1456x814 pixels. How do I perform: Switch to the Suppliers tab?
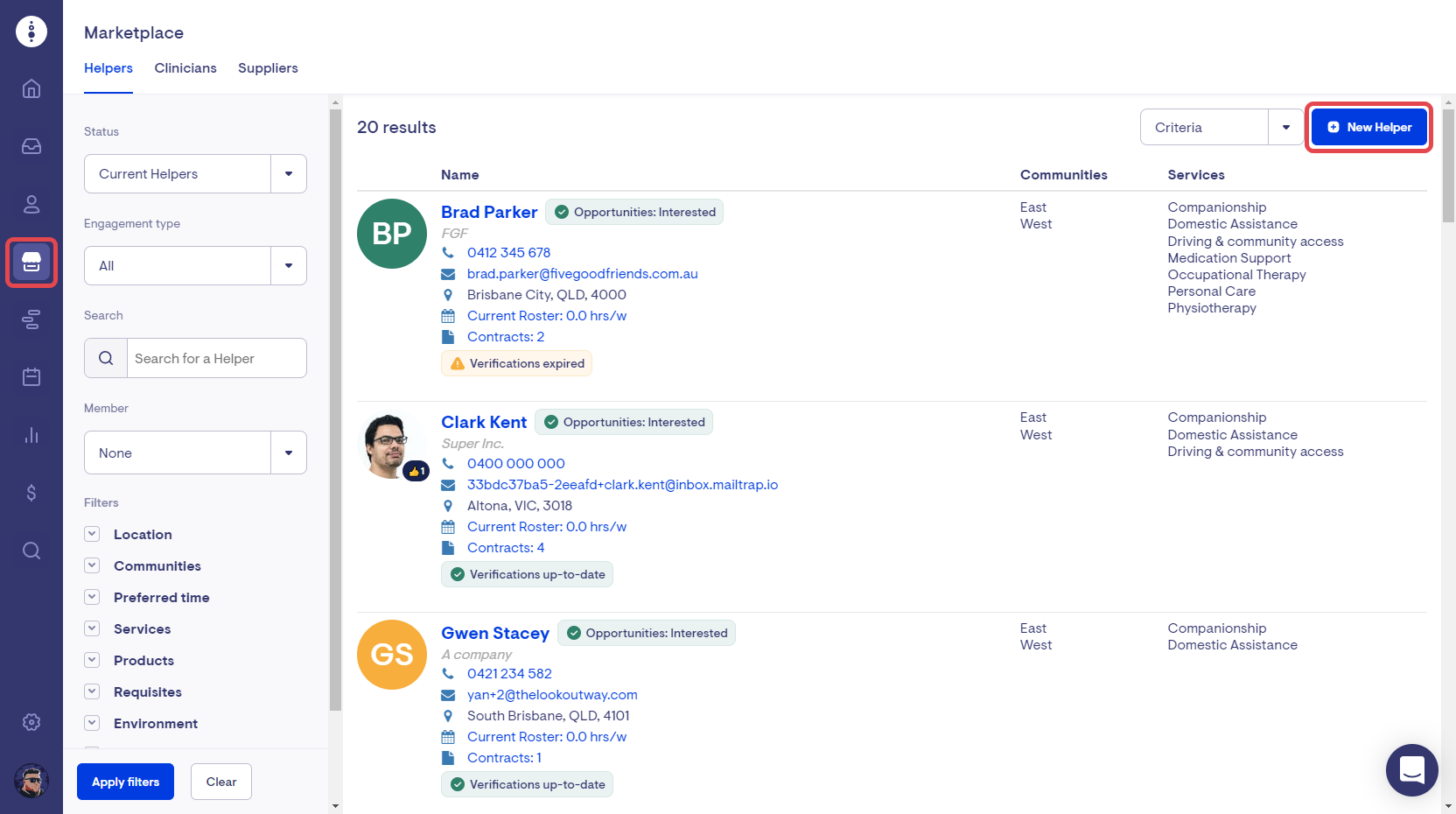(x=268, y=68)
